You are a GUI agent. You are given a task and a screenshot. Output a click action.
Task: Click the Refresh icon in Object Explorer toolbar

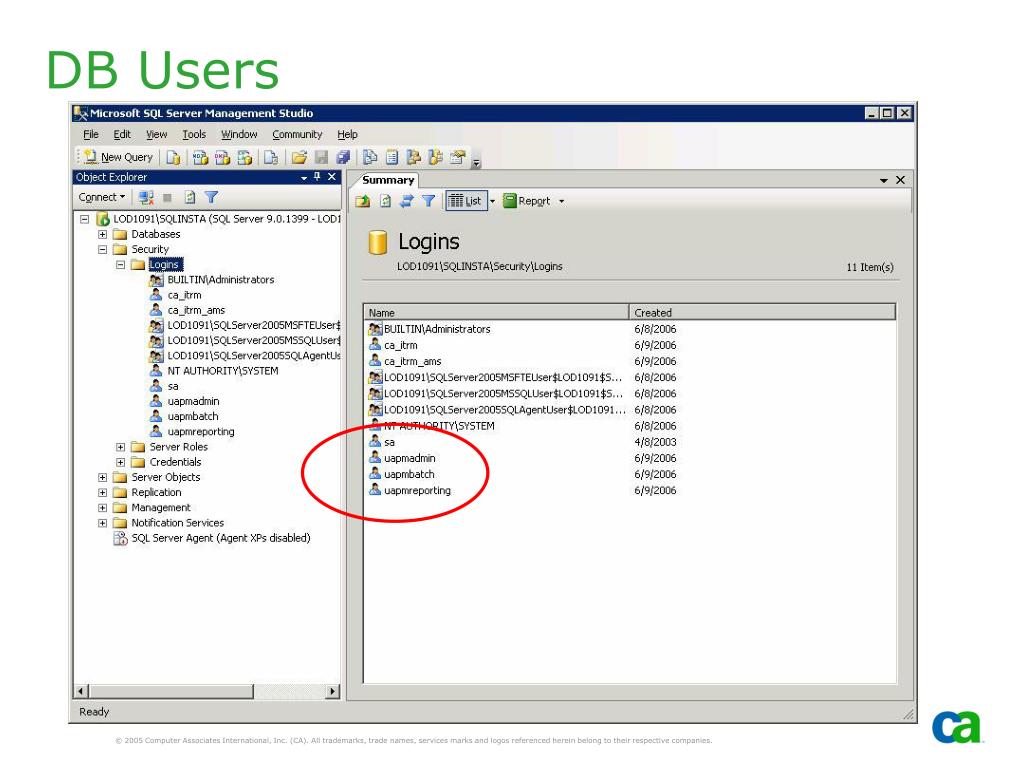click(x=189, y=198)
